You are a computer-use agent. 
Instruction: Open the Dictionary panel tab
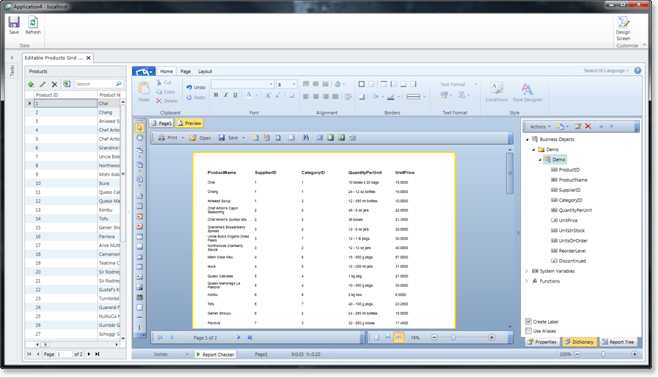pos(579,342)
